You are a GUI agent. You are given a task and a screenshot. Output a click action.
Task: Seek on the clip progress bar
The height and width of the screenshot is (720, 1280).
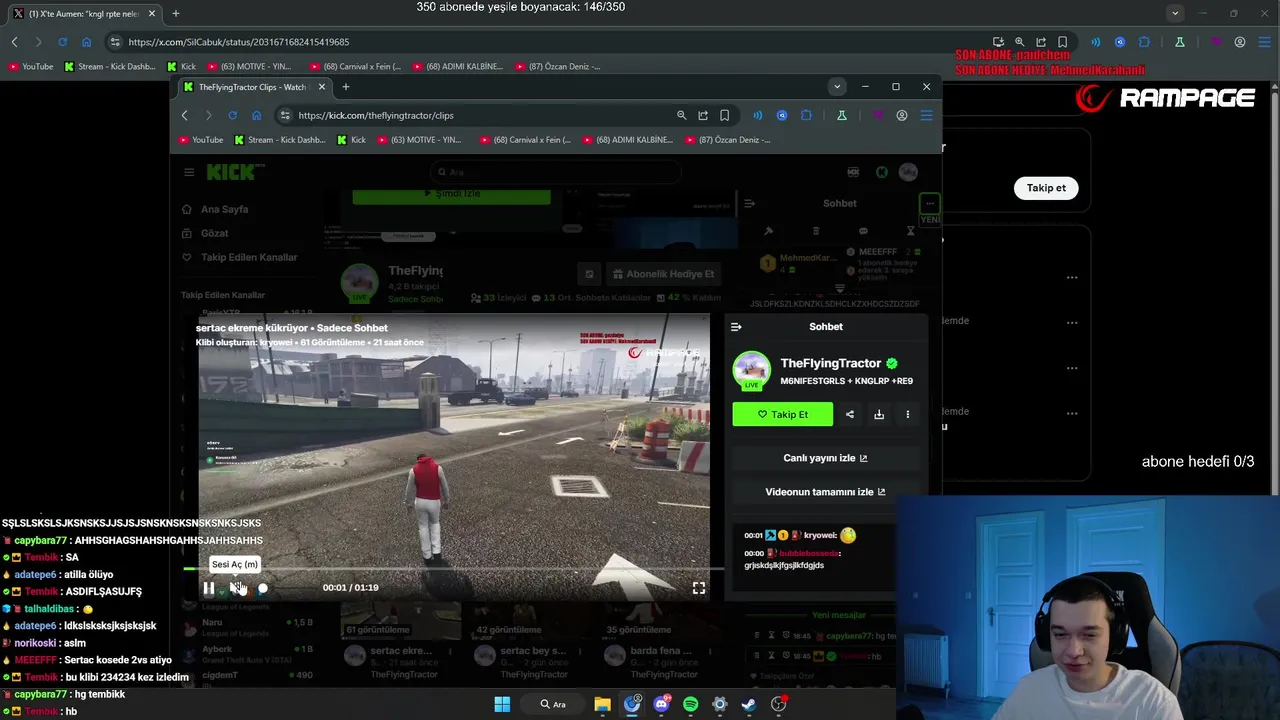pos(453,569)
